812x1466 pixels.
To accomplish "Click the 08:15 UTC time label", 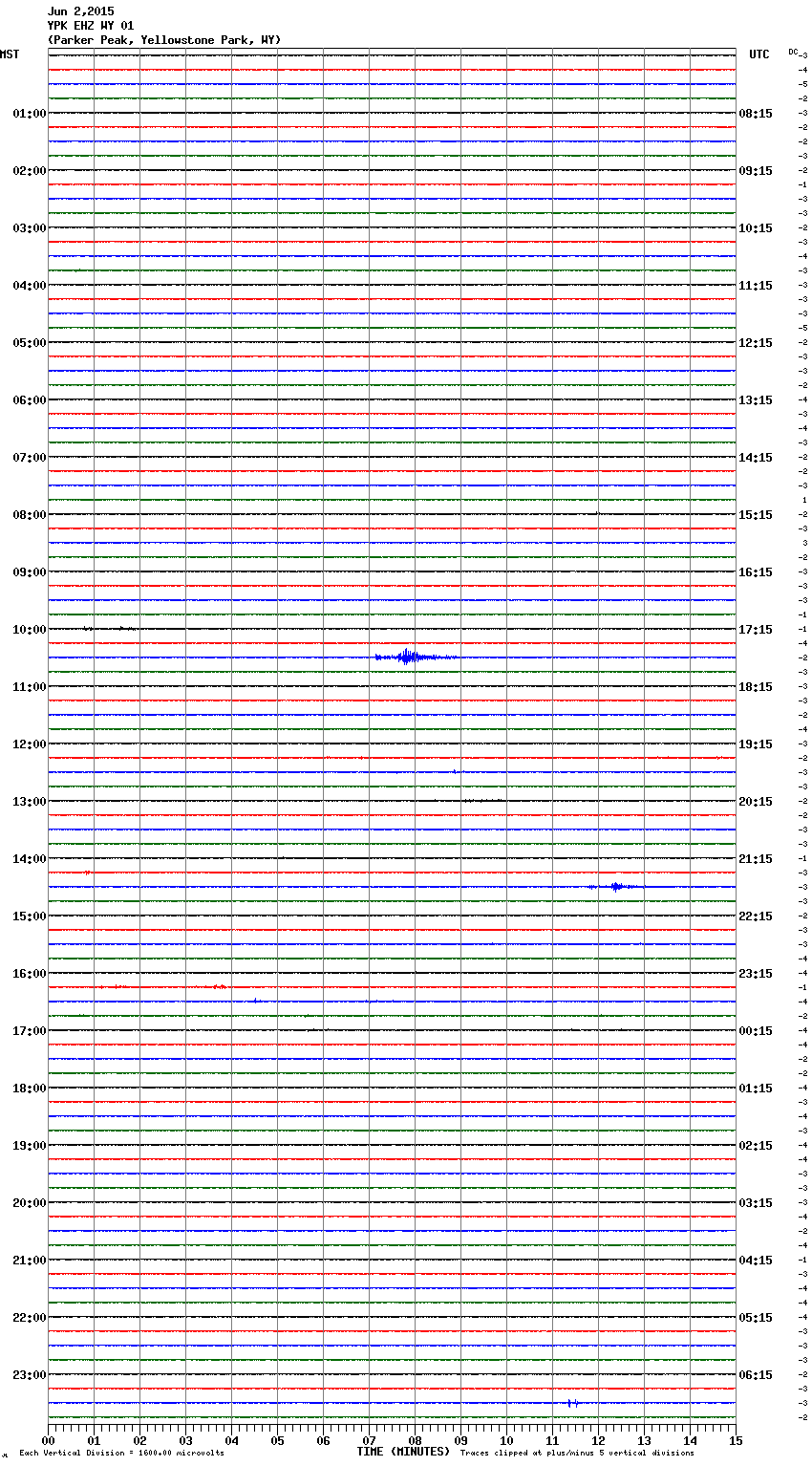I will tap(756, 114).
